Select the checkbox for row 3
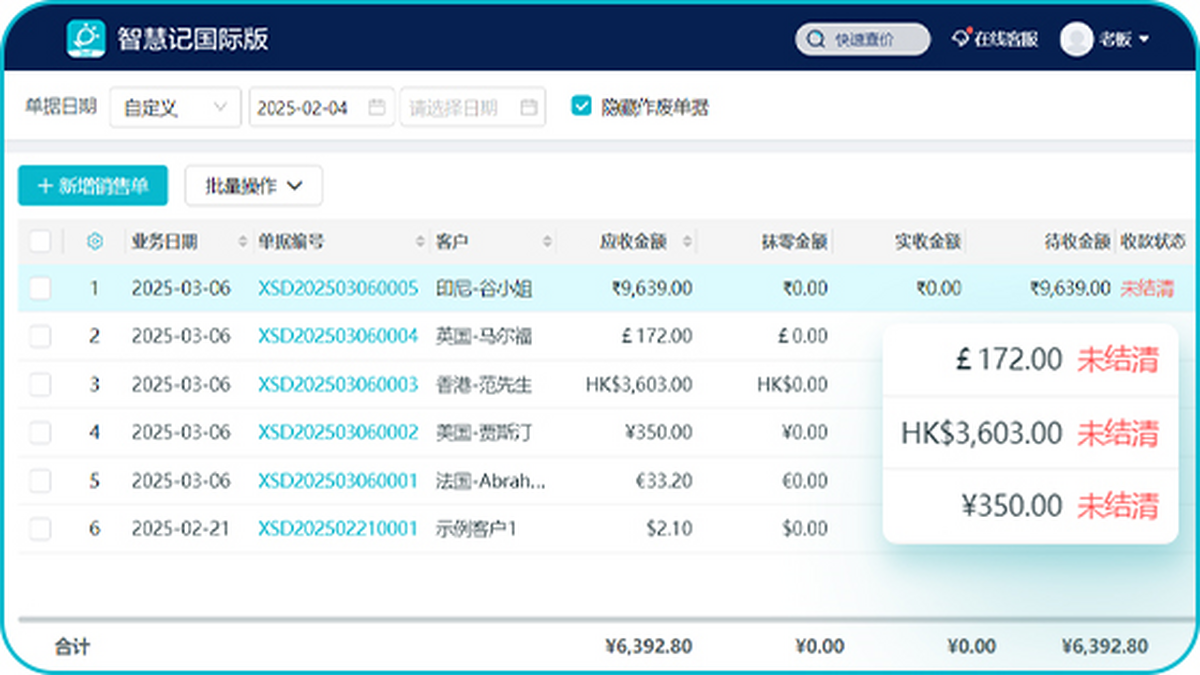This screenshot has width=1200, height=675. pos(40,385)
